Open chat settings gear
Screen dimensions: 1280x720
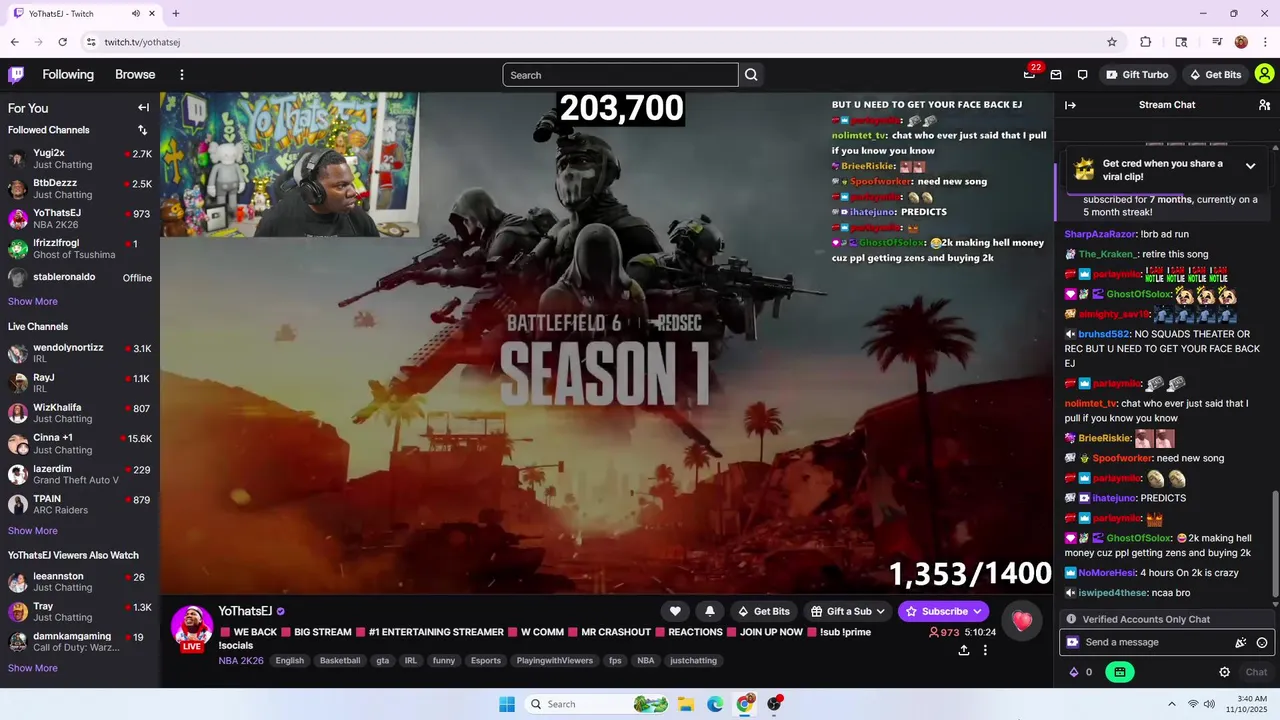pyautogui.click(x=1224, y=672)
